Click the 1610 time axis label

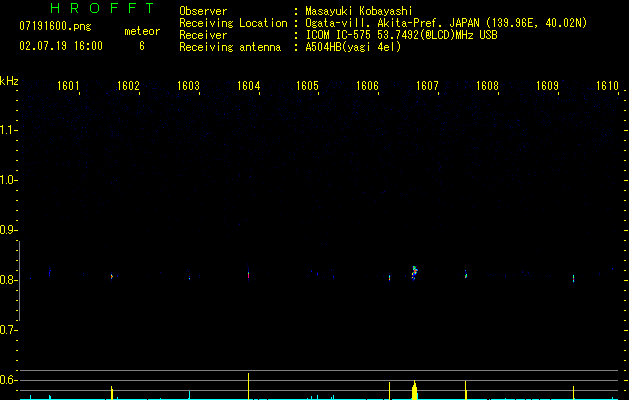click(x=607, y=85)
